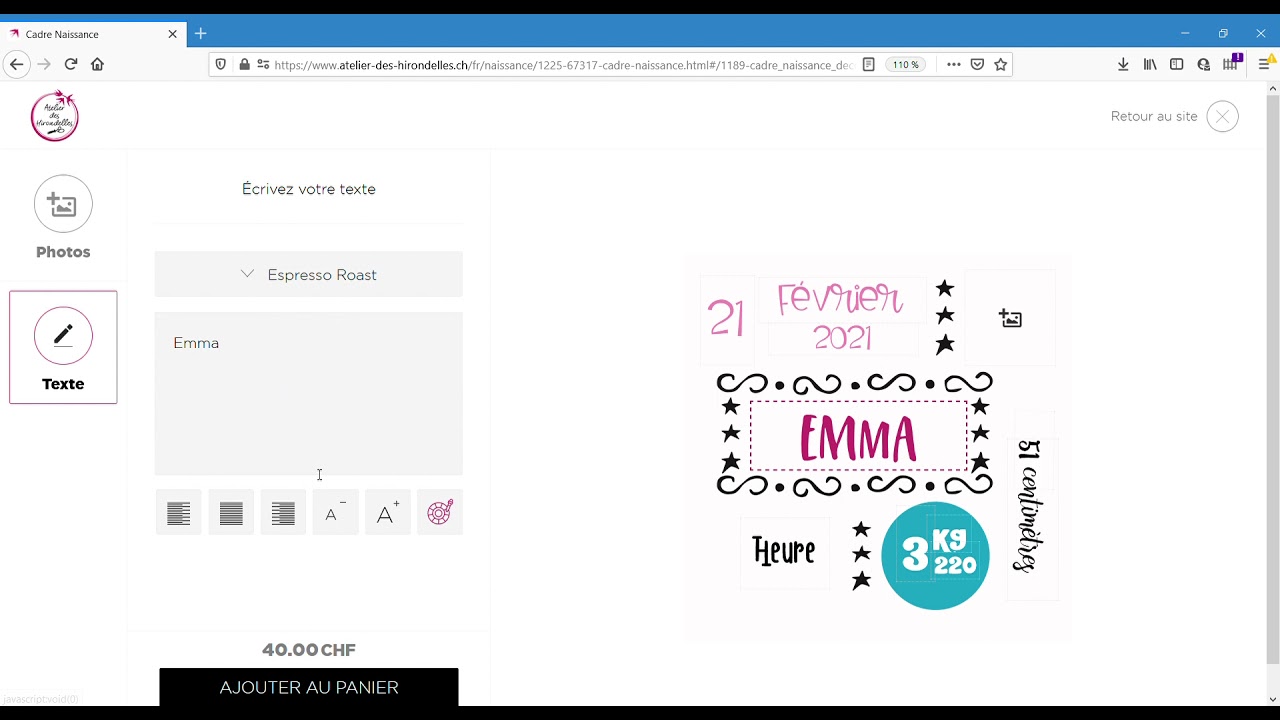Viewport: 1280px width, 720px height.
Task: Select the EMMA name text on the frame
Action: [x=858, y=436]
